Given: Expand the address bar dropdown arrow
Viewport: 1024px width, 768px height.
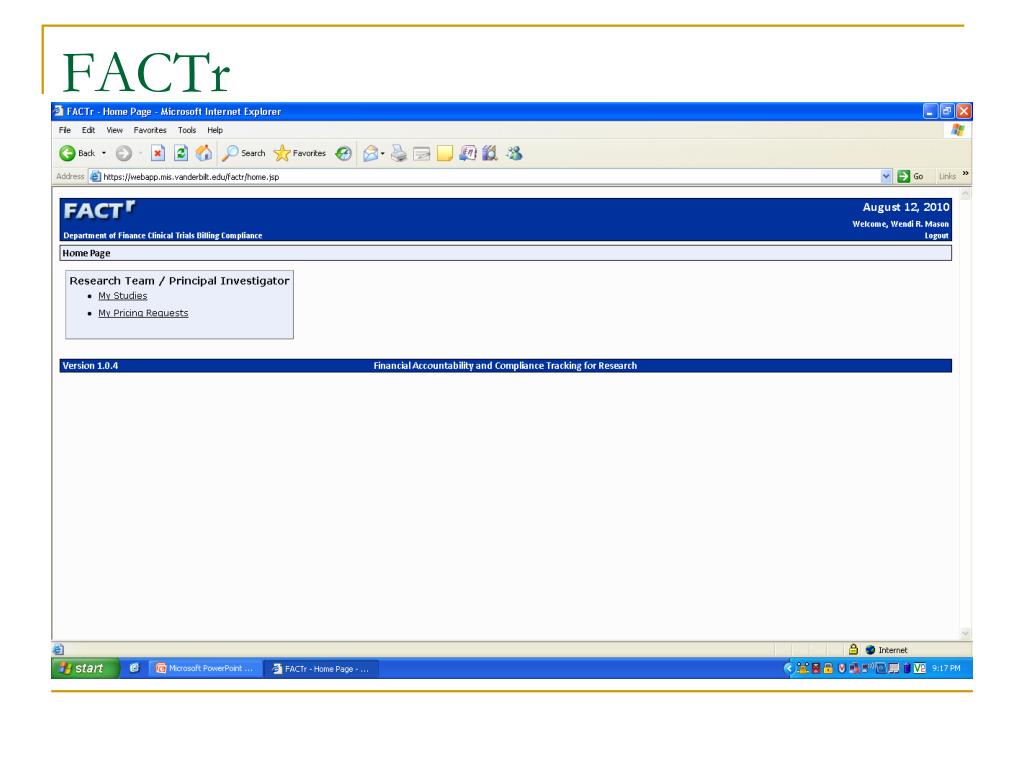Looking at the screenshot, I should 886,176.
